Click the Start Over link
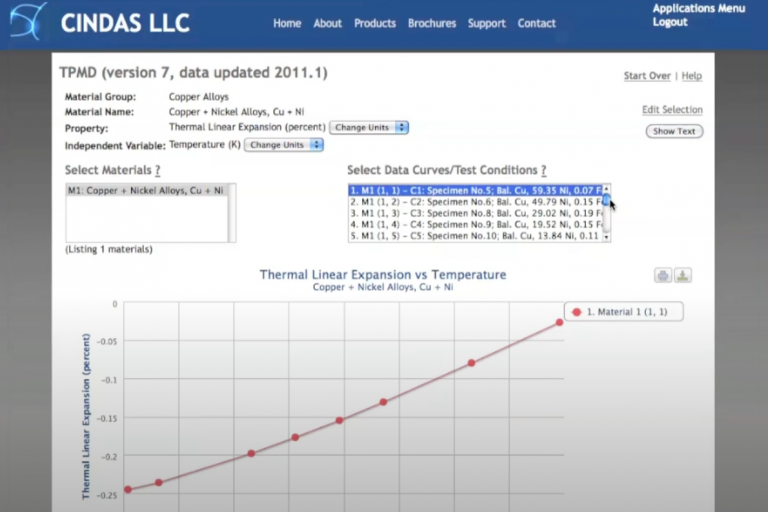 tap(647, 76)
